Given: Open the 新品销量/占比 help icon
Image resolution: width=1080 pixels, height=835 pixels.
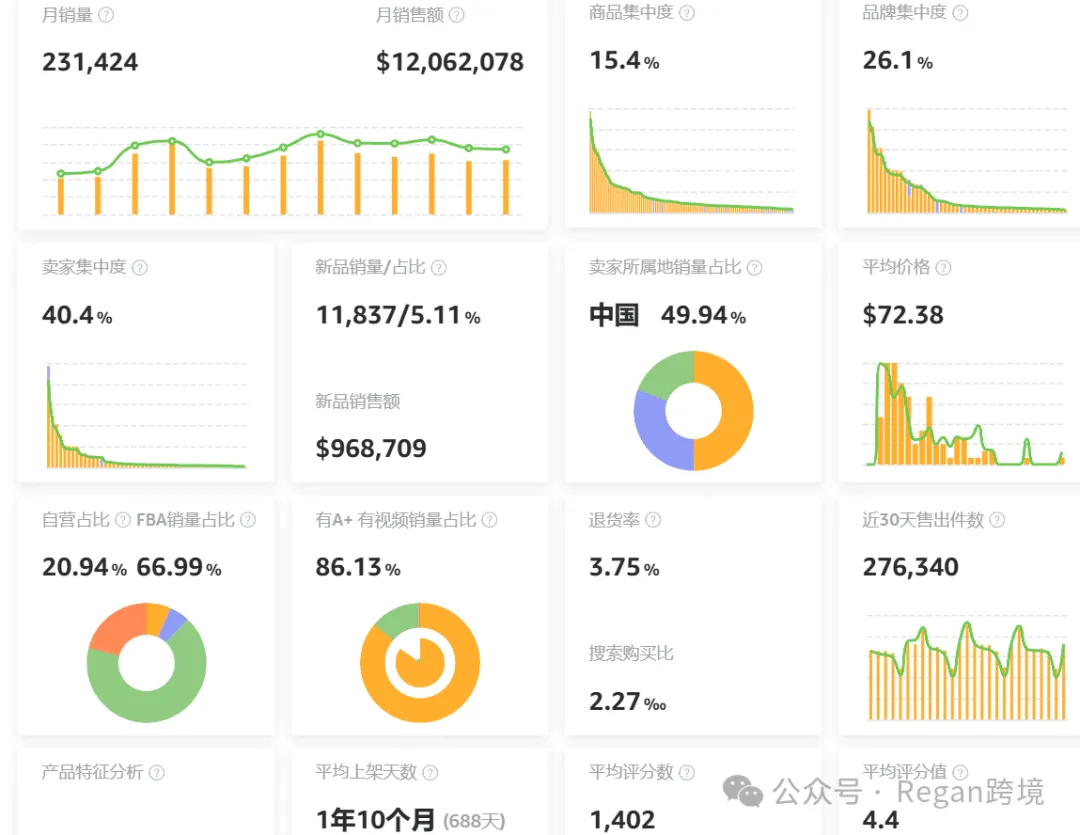Looking at the screenshot, I should tap(439, 267).
